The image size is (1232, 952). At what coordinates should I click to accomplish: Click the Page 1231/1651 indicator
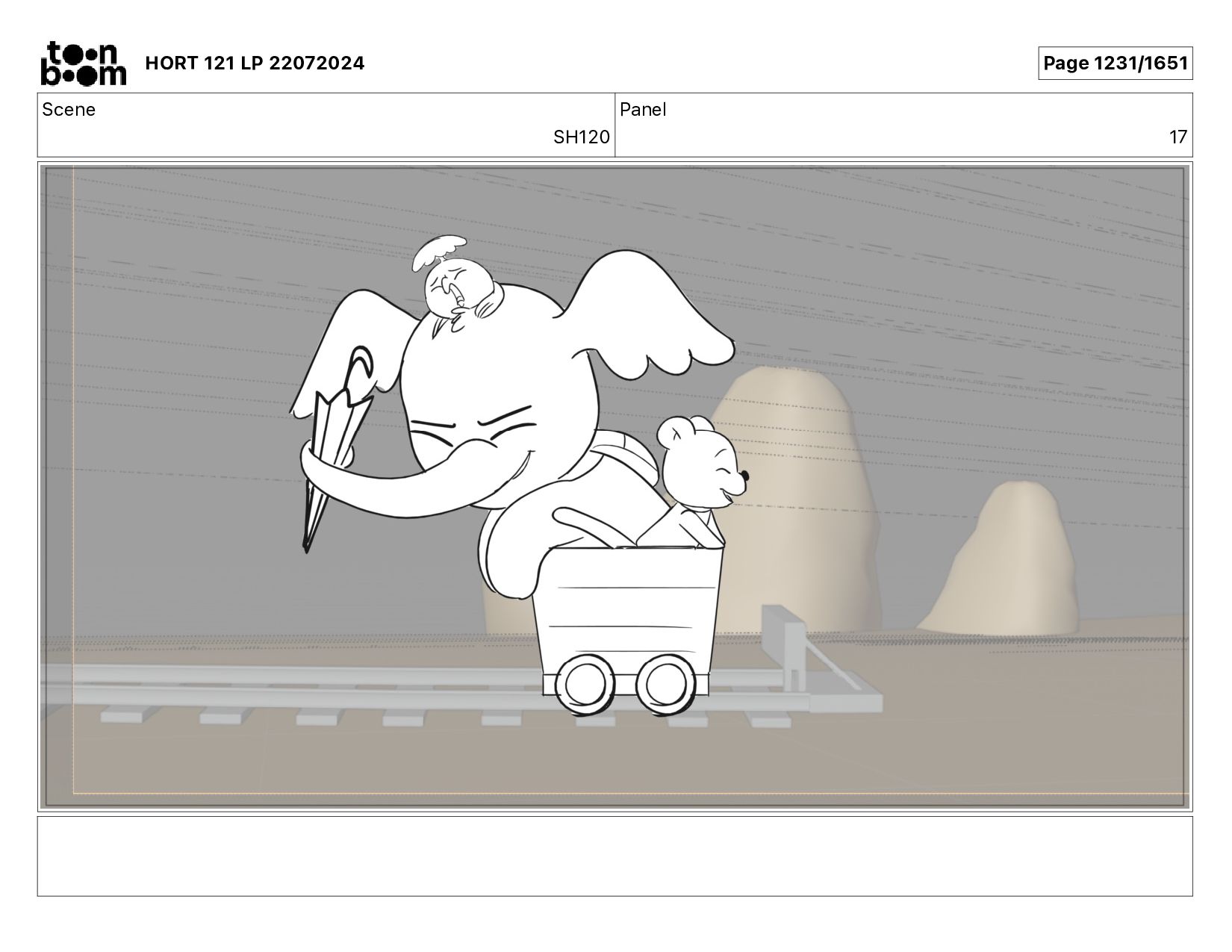(x=1115, y=63)
